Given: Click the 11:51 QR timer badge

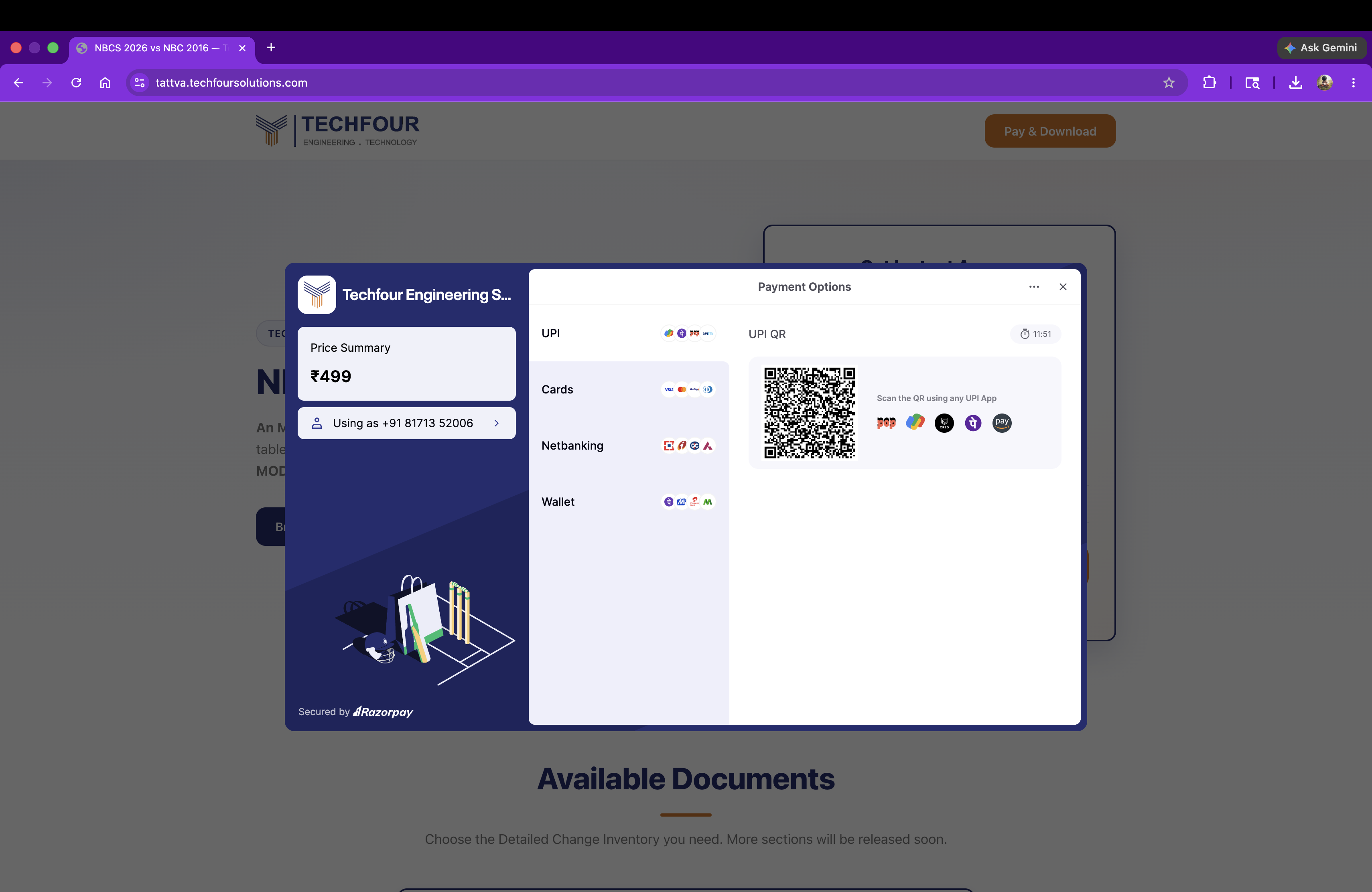Looking at the screenshot, I should (x=1035, y=334).
